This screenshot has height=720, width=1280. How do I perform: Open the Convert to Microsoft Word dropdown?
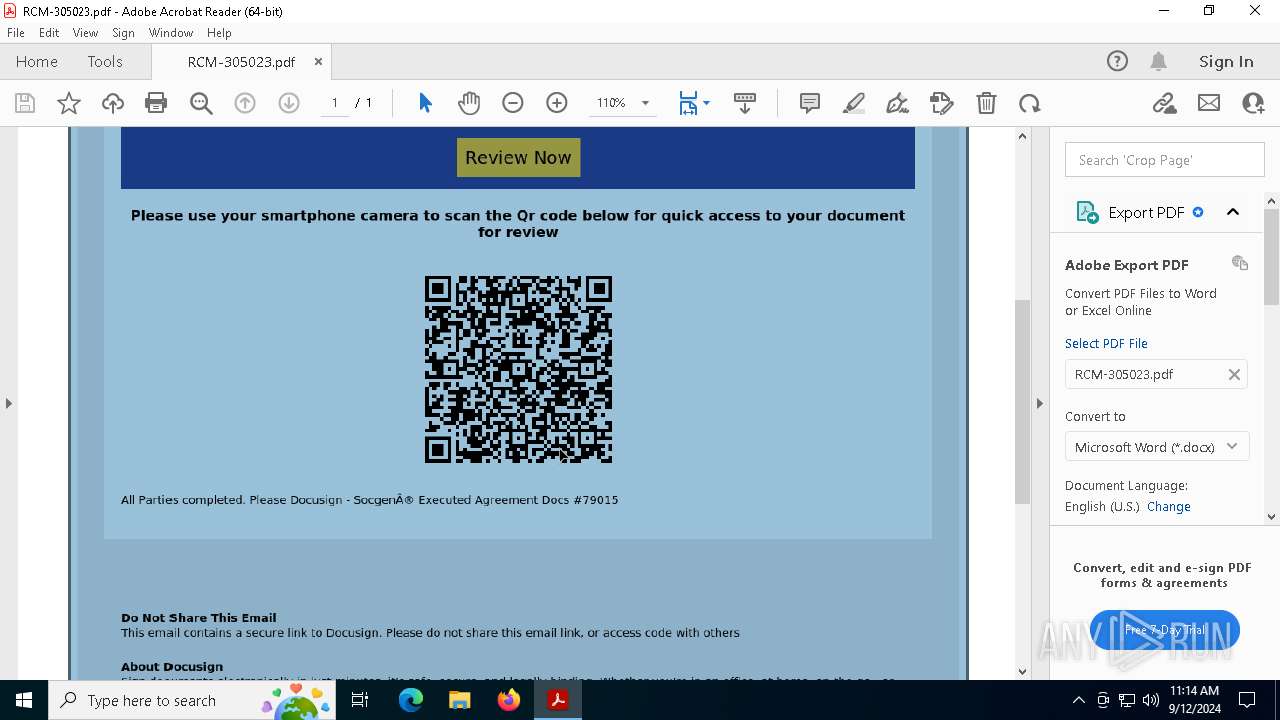[1156, 447]
